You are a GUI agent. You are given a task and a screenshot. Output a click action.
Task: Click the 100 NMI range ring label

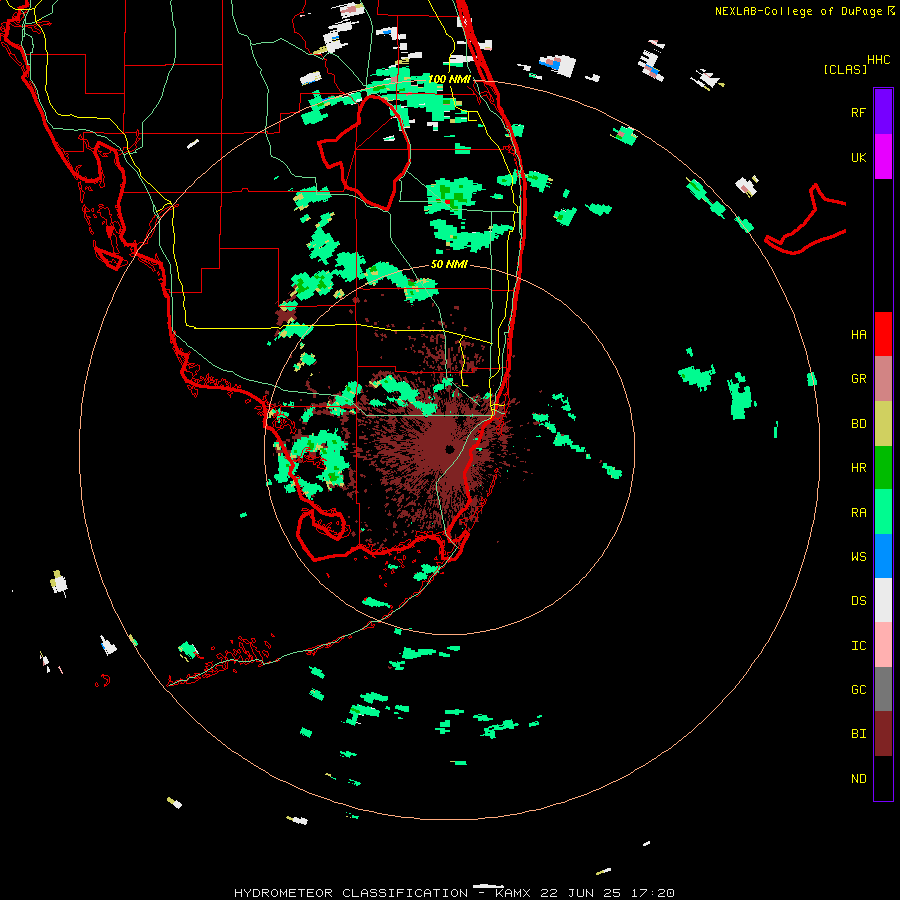(x=449, y=79)
